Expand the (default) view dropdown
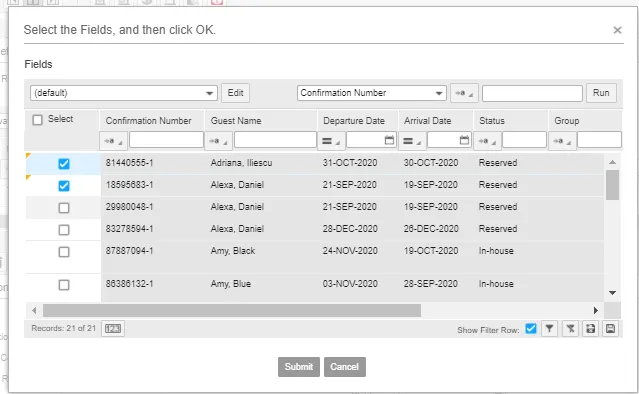Image resolution: width=639 pixels, height=394 pixels. [209, 93]
